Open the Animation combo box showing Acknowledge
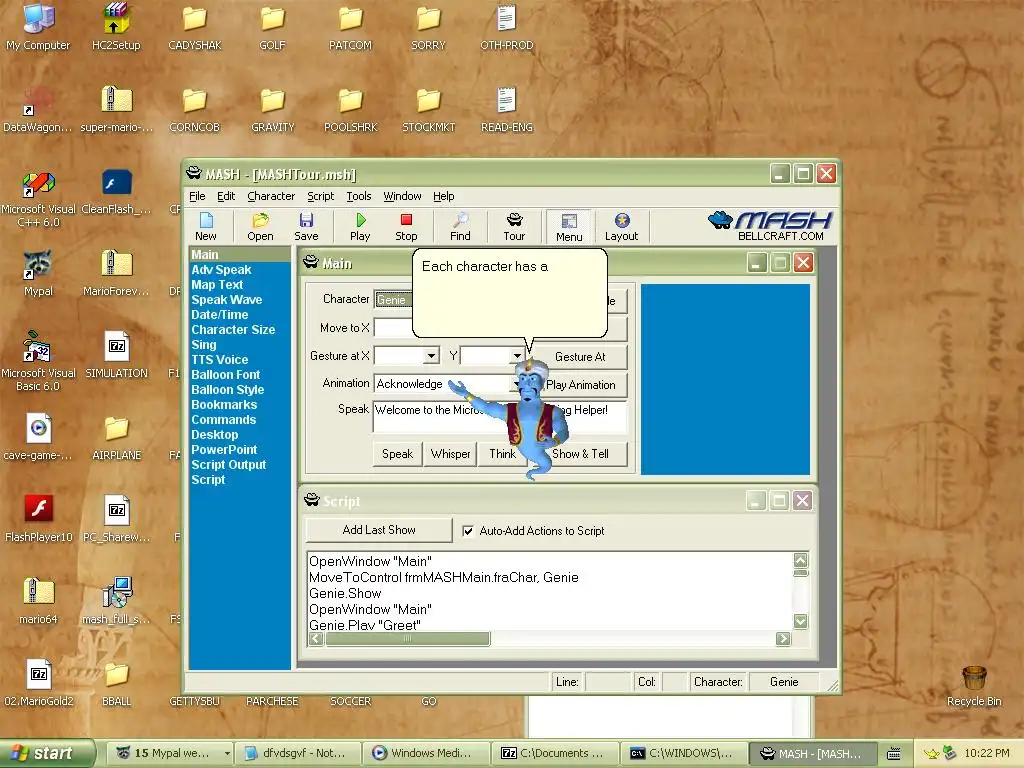1024x768 pixels. 449,384
